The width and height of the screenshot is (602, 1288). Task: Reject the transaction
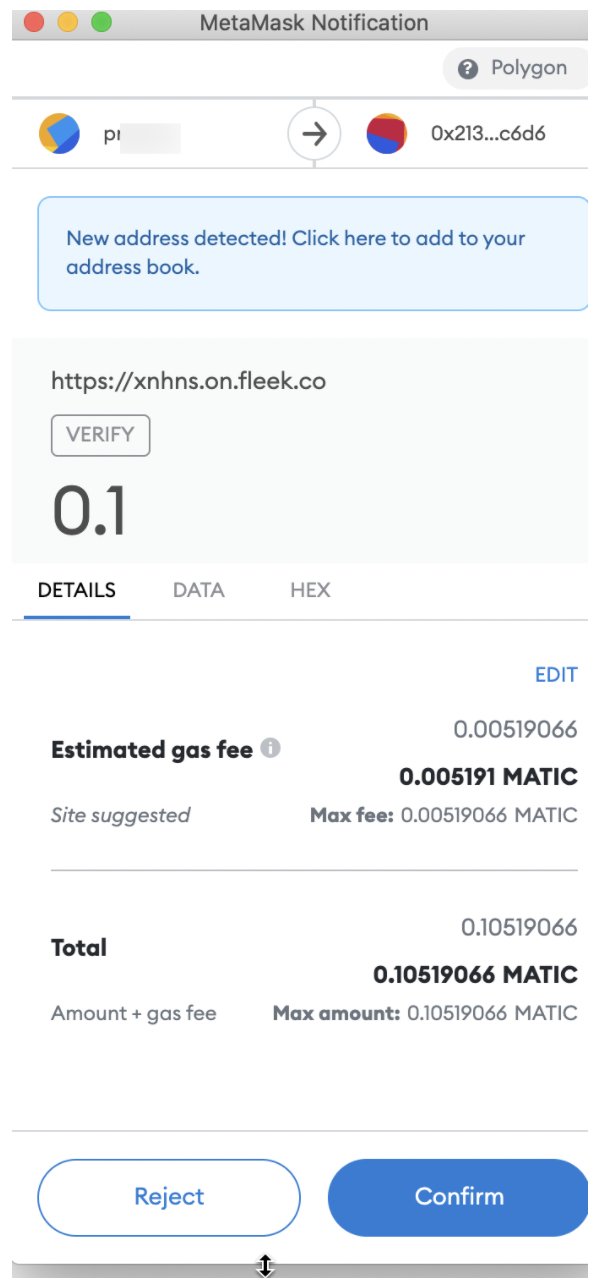[169, 1197]
